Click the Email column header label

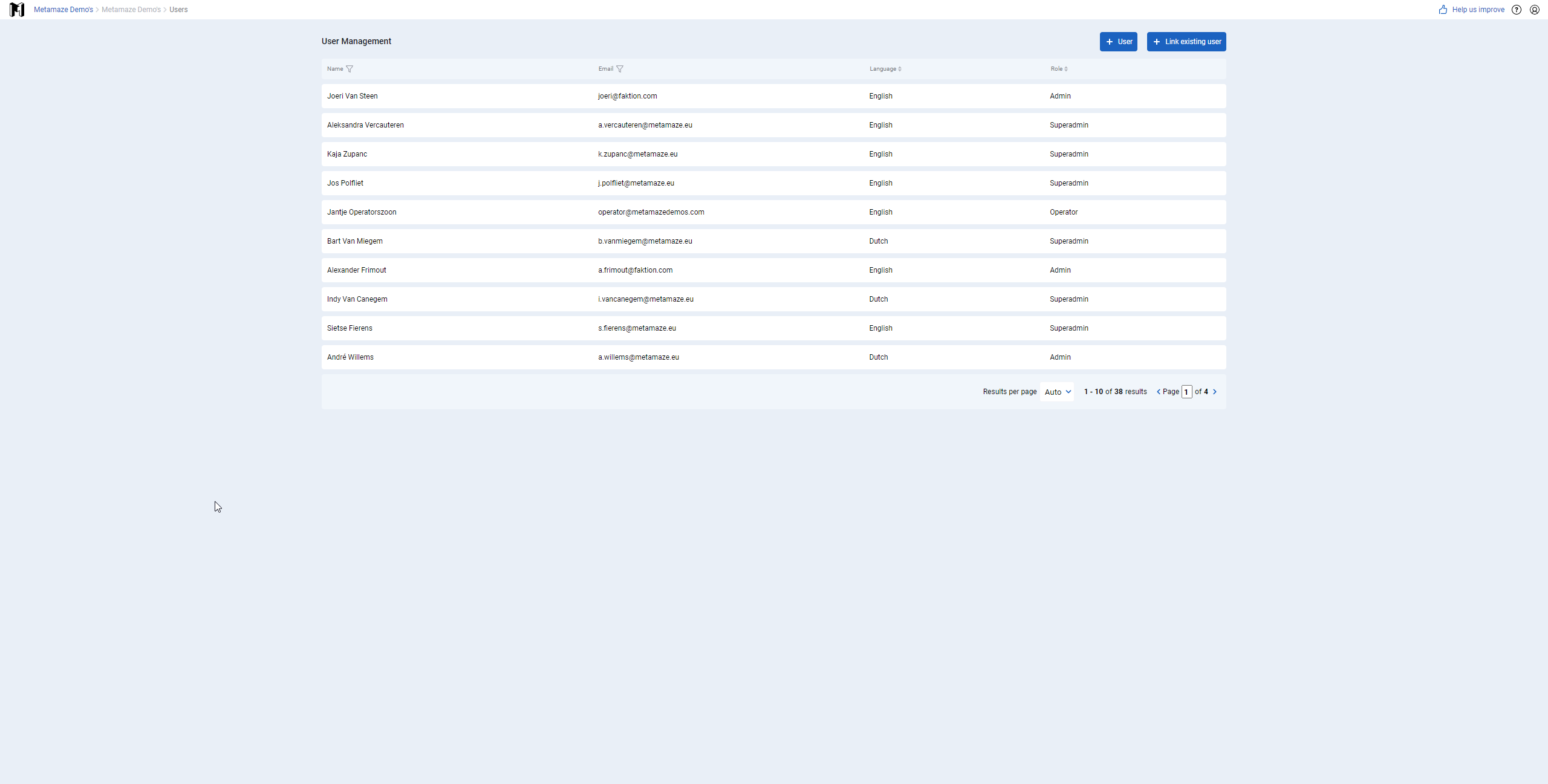606,69
